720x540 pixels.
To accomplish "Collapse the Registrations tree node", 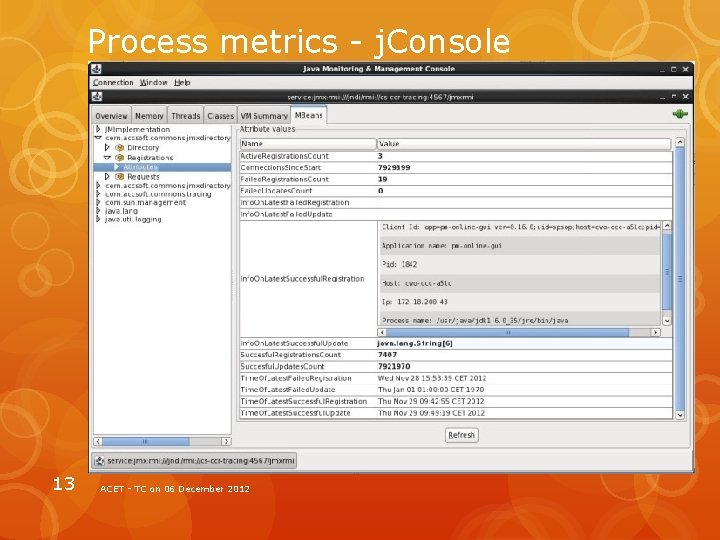I will coord(107,158).
